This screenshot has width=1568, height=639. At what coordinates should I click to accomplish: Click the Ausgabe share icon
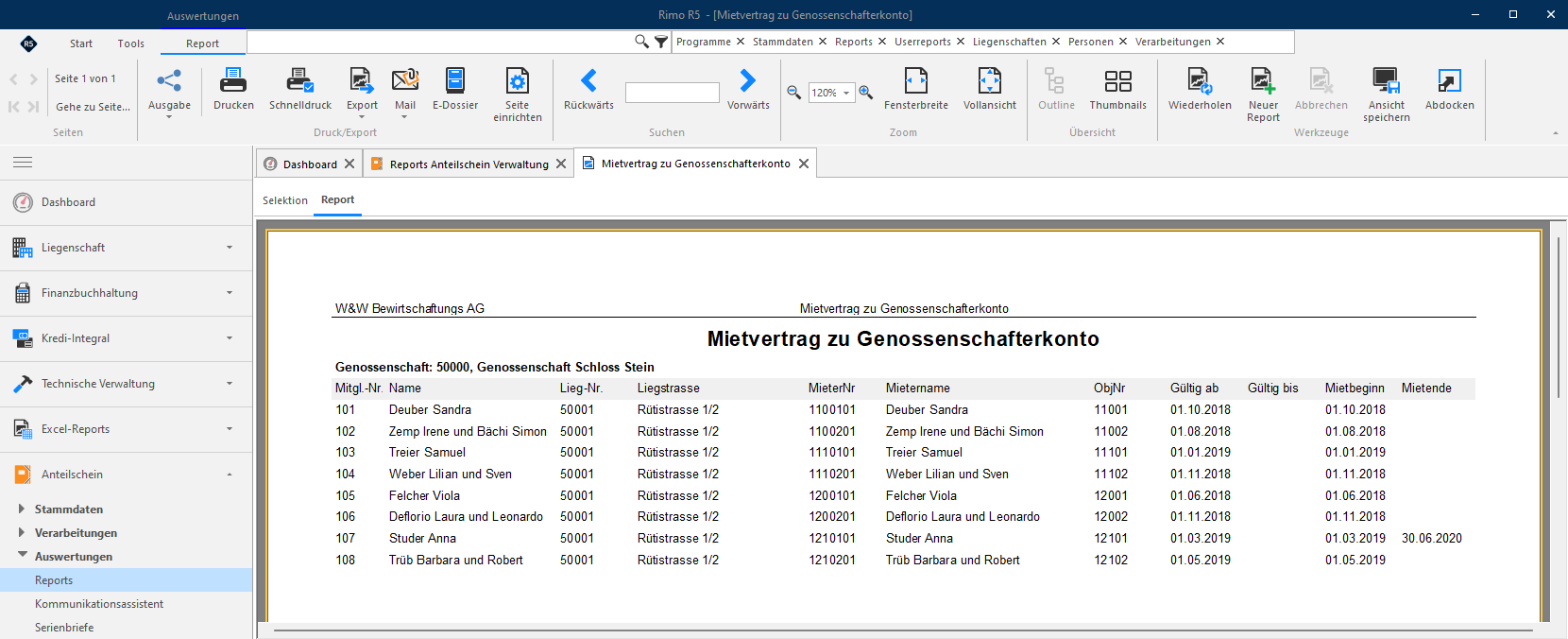point(169,81)
